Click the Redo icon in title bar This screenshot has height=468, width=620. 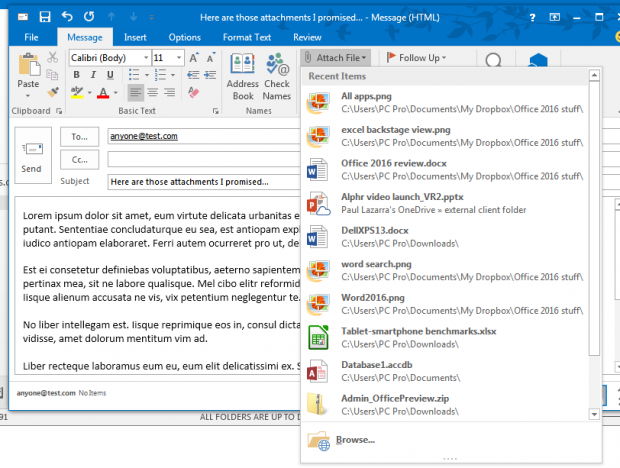[89, 17]
